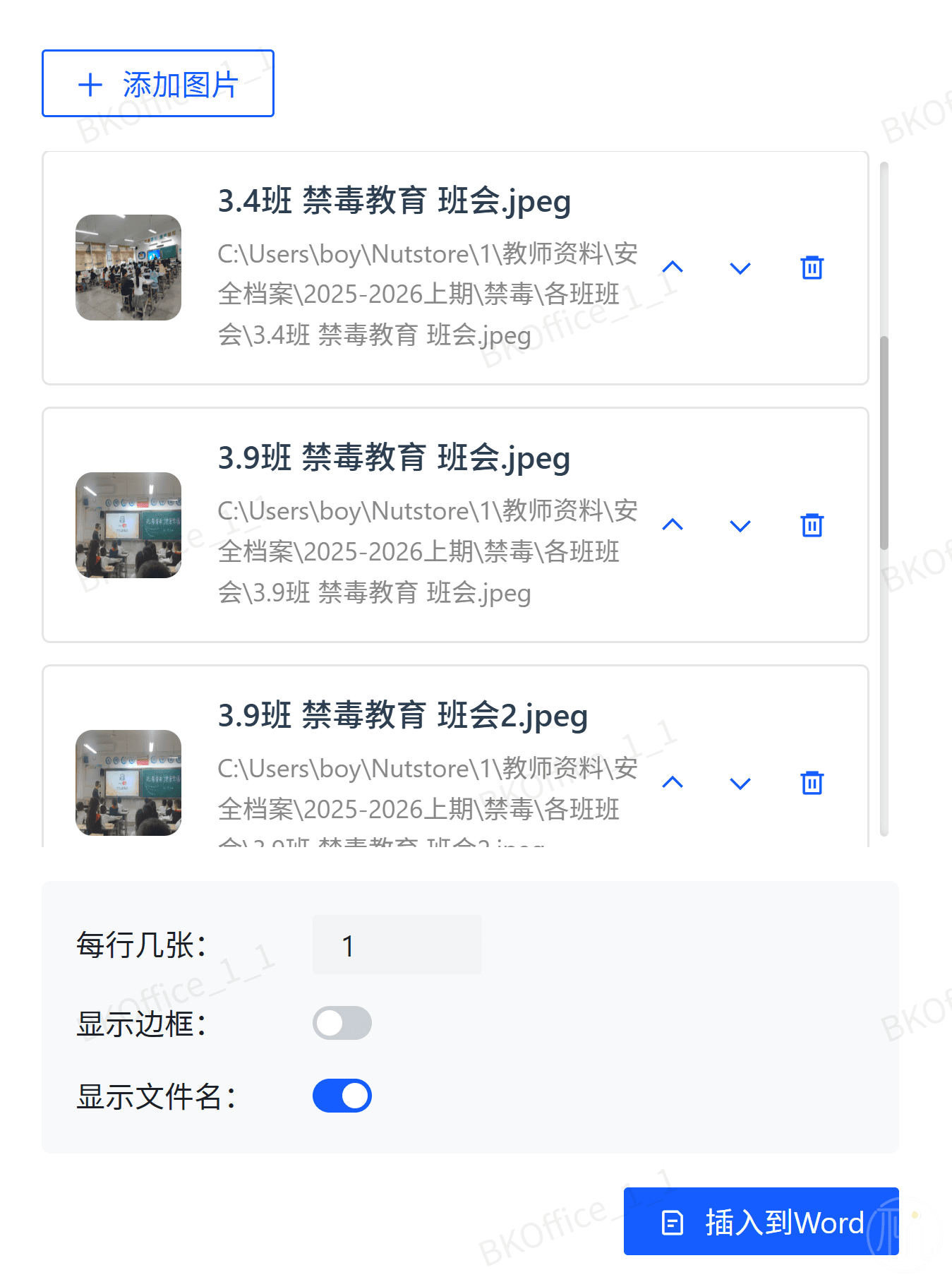952x1282 pixels.
Task: Move 3.9班 禁毒教育 班会.jpeg down in list
Action: (x=740, y=526)
